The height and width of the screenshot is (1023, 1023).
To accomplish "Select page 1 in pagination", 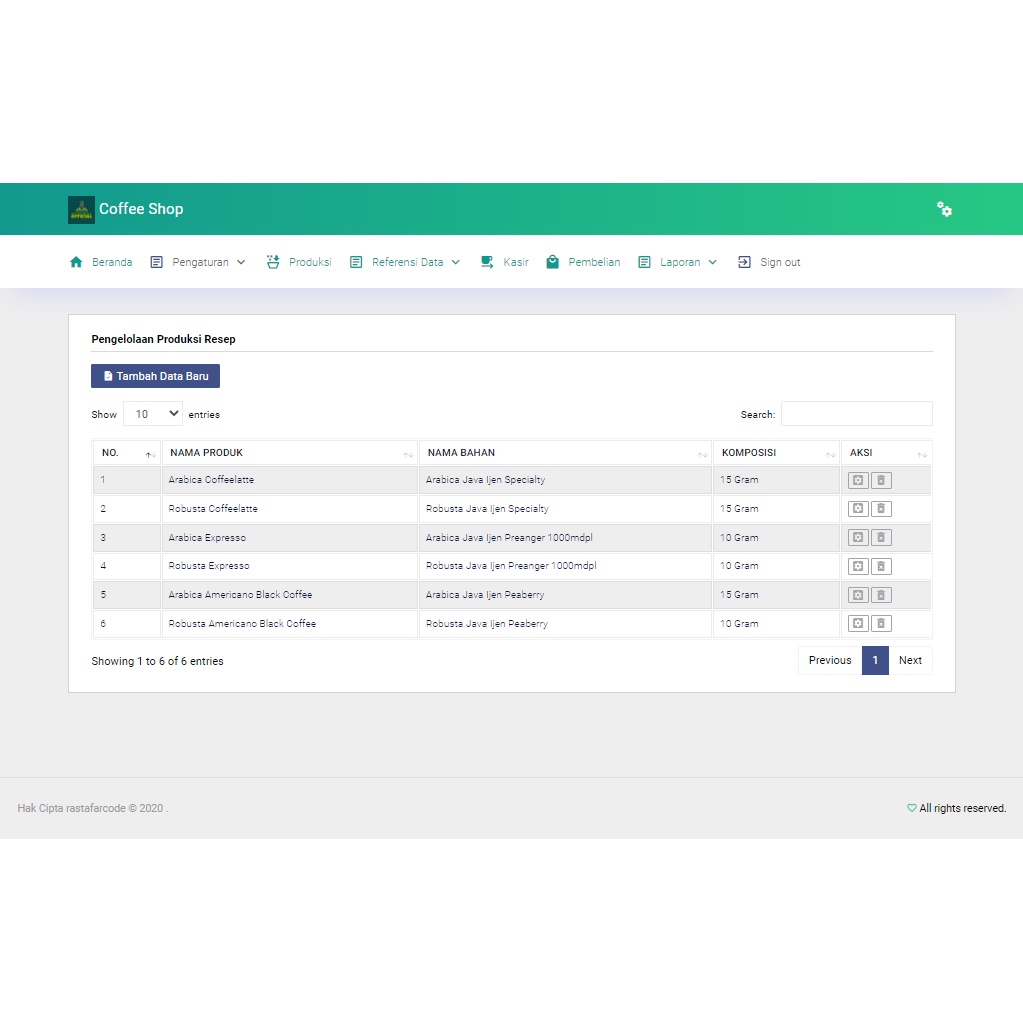I will (x=875, y=660).
